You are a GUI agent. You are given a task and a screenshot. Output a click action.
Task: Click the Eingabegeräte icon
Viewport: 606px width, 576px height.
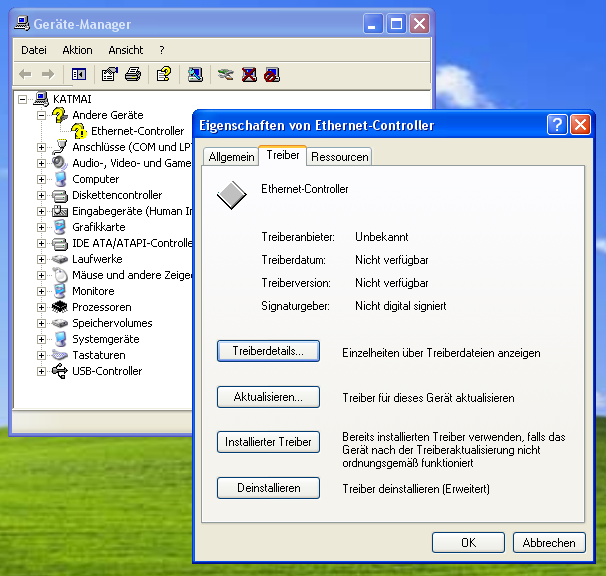(x=60, y=211)
